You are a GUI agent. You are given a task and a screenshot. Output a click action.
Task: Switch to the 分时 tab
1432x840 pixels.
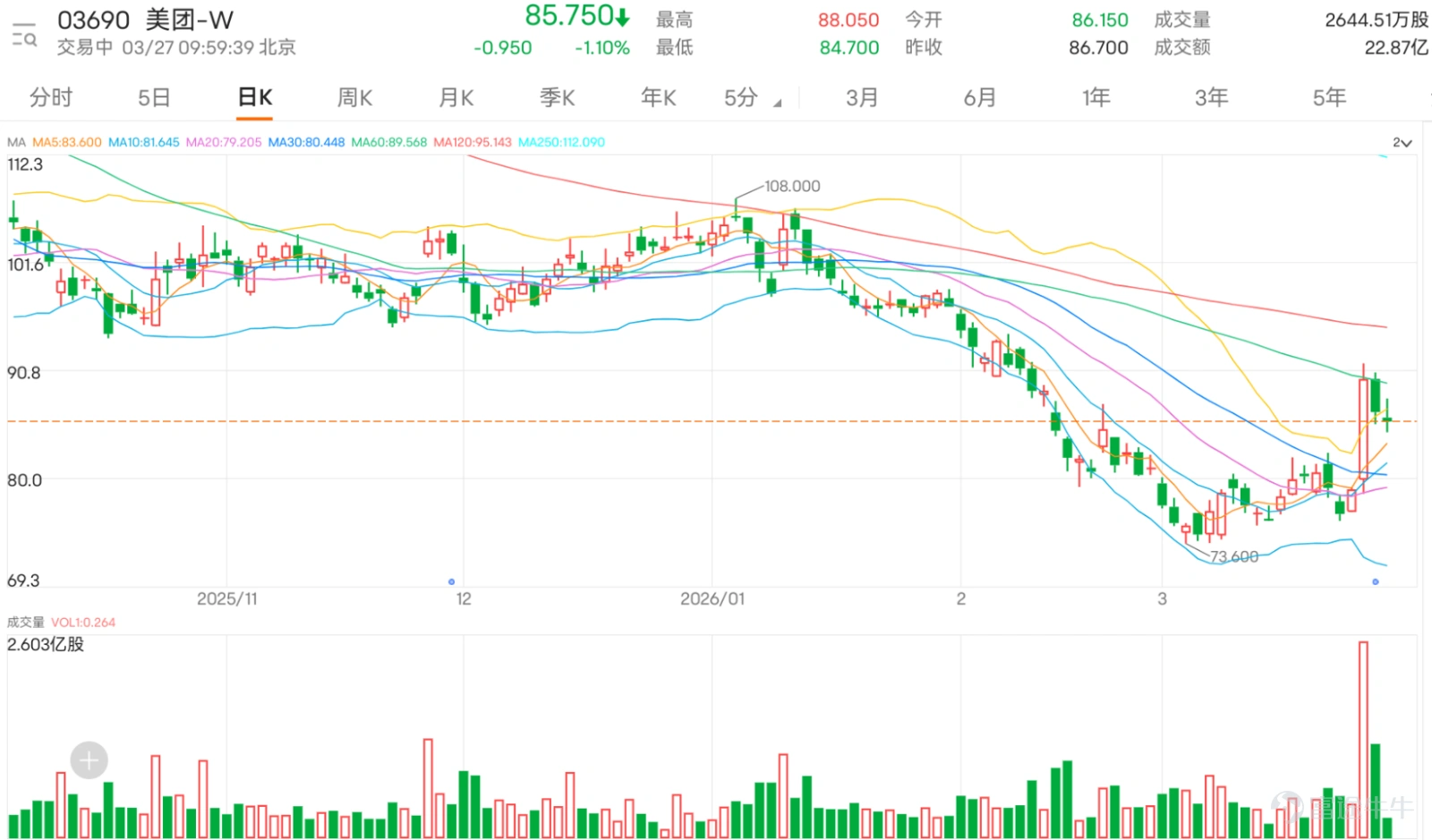[x=51, y=97]
